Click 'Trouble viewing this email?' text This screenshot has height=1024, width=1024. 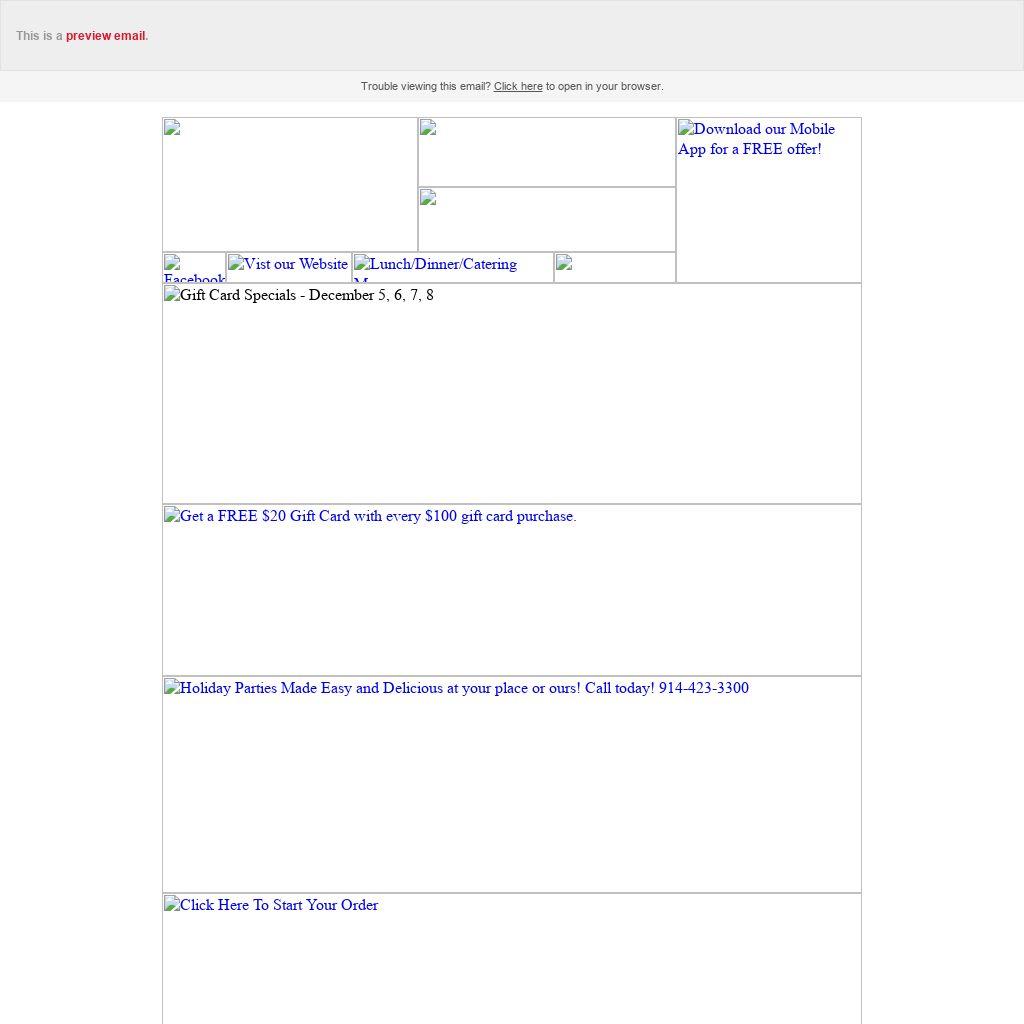(x=425, y=87)
